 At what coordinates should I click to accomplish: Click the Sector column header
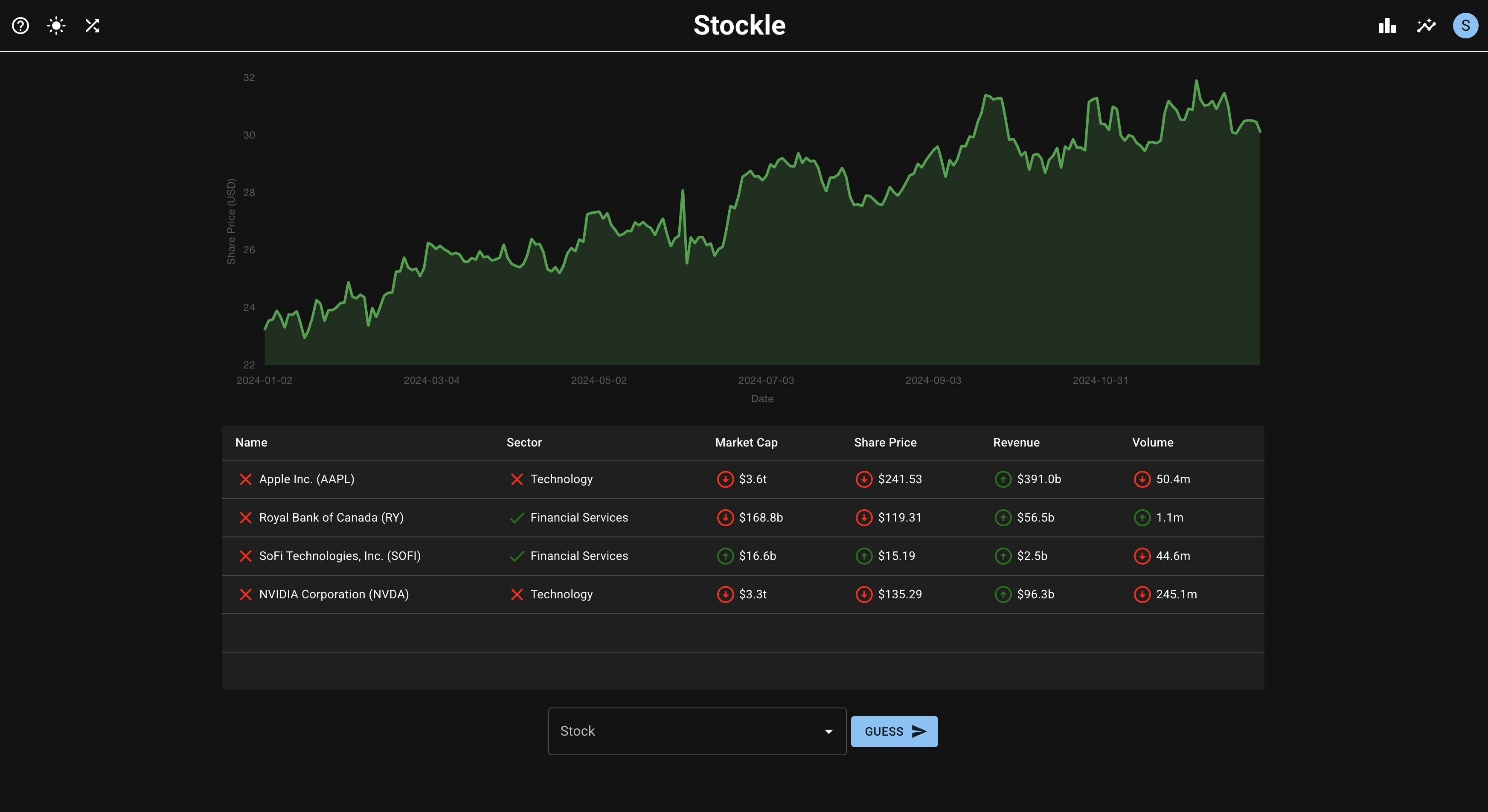coord(524,443)
